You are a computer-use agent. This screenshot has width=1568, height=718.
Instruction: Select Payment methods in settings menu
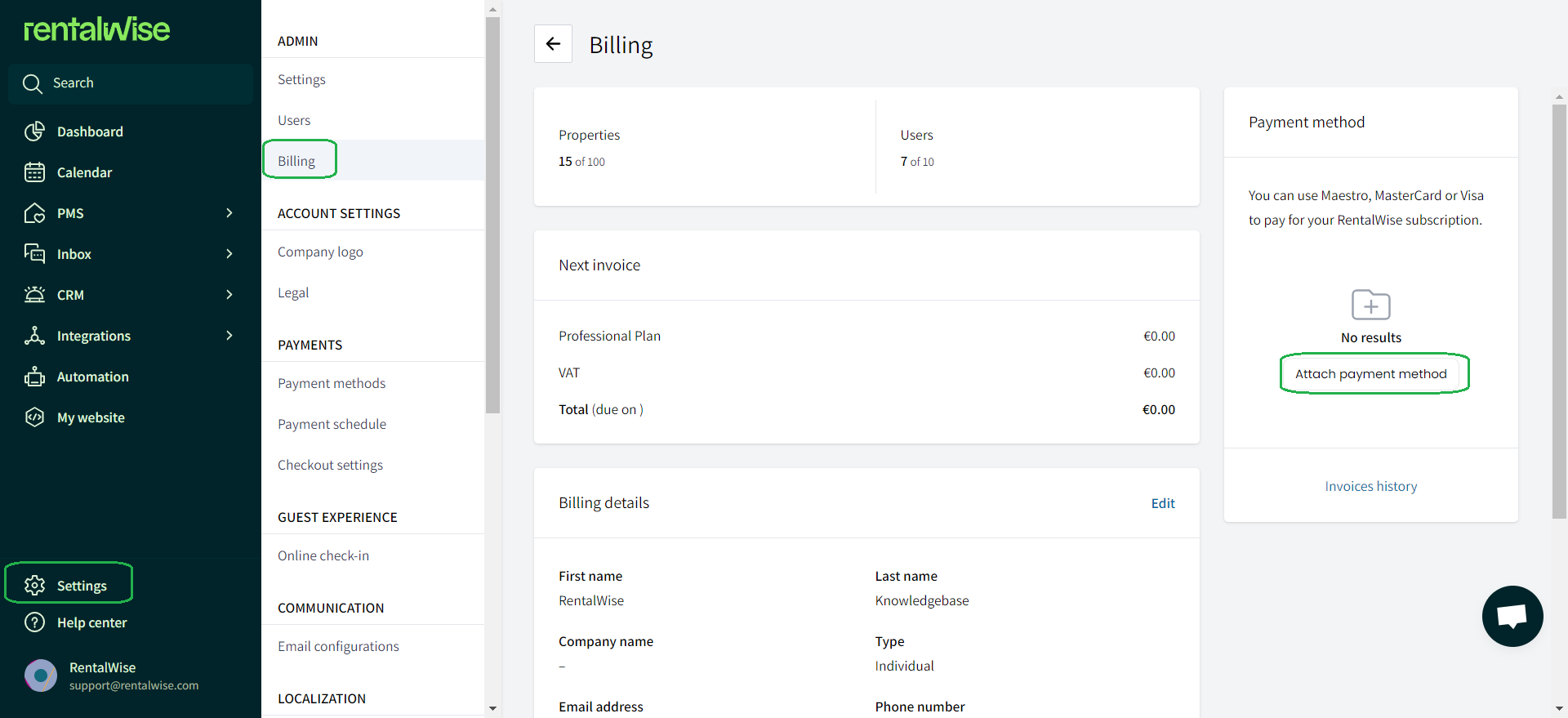[x=332, y=383]
